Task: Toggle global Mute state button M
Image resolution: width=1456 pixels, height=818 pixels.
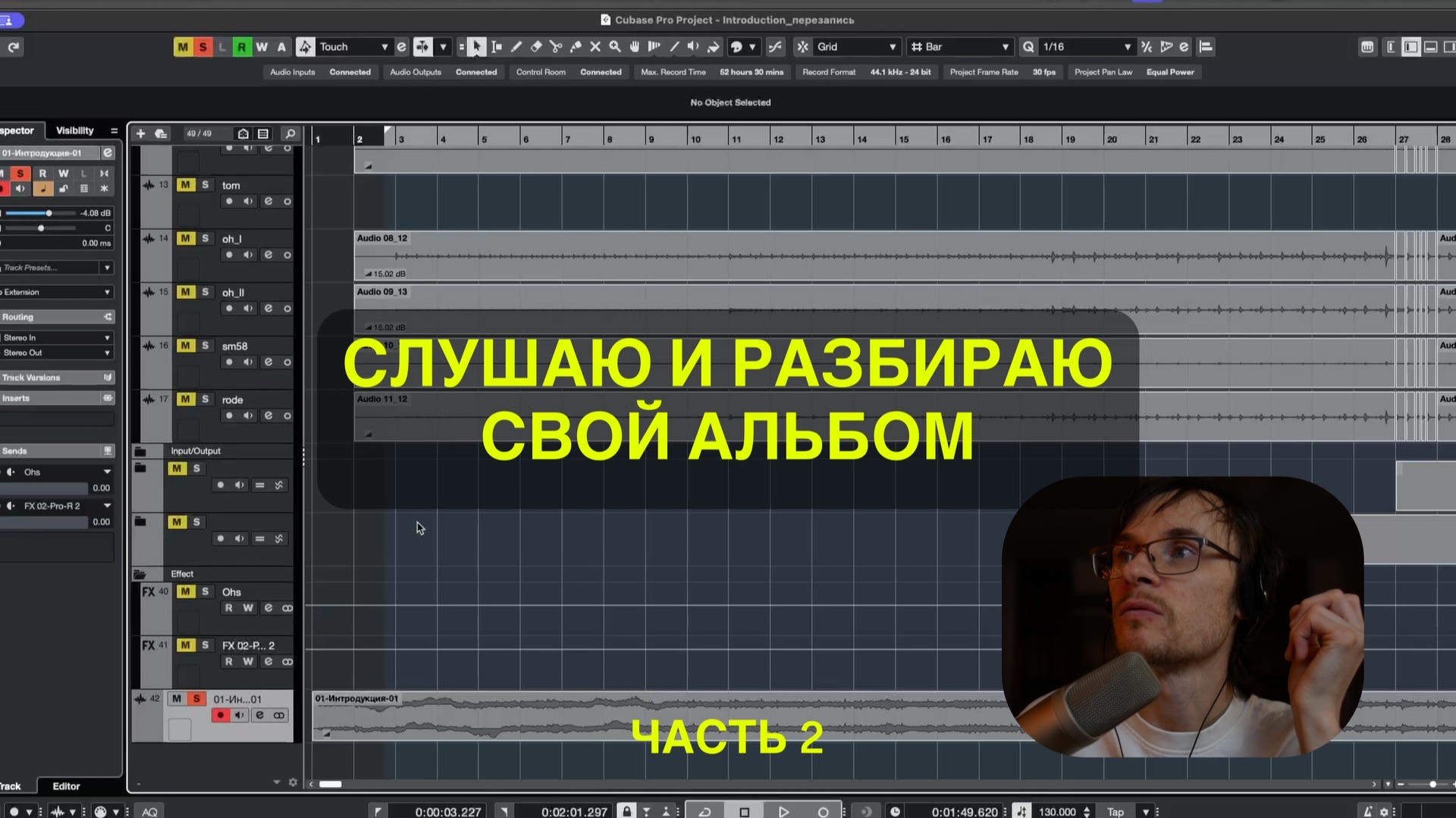Action: (183, 47)
